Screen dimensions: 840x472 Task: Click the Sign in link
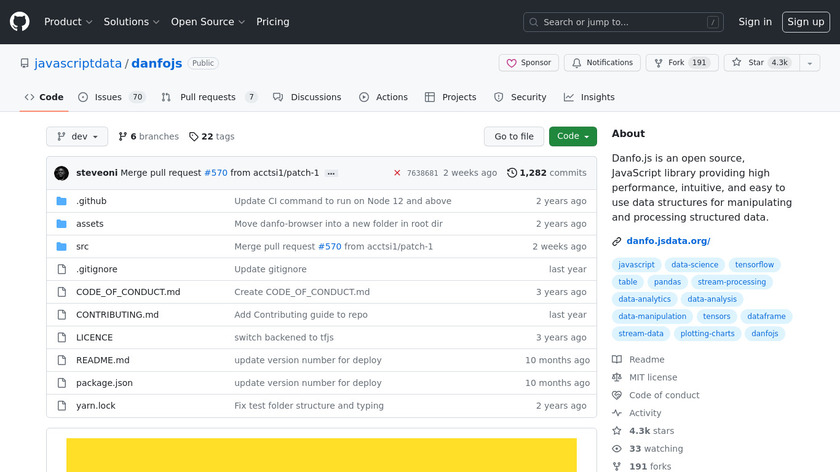755,22
